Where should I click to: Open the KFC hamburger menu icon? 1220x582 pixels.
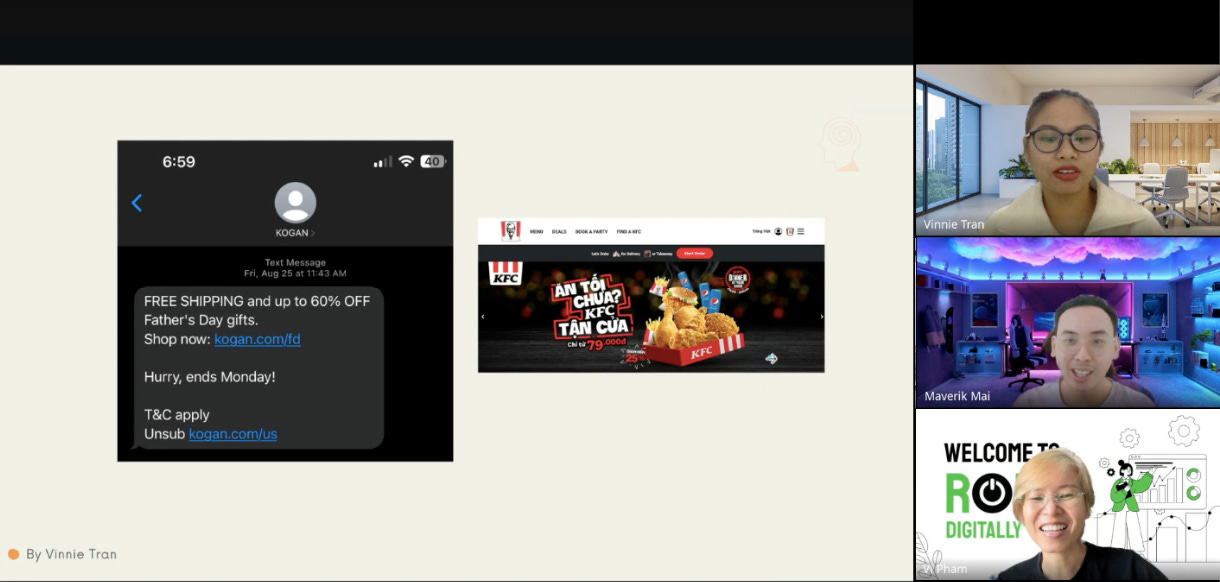(x=801, y=231)
